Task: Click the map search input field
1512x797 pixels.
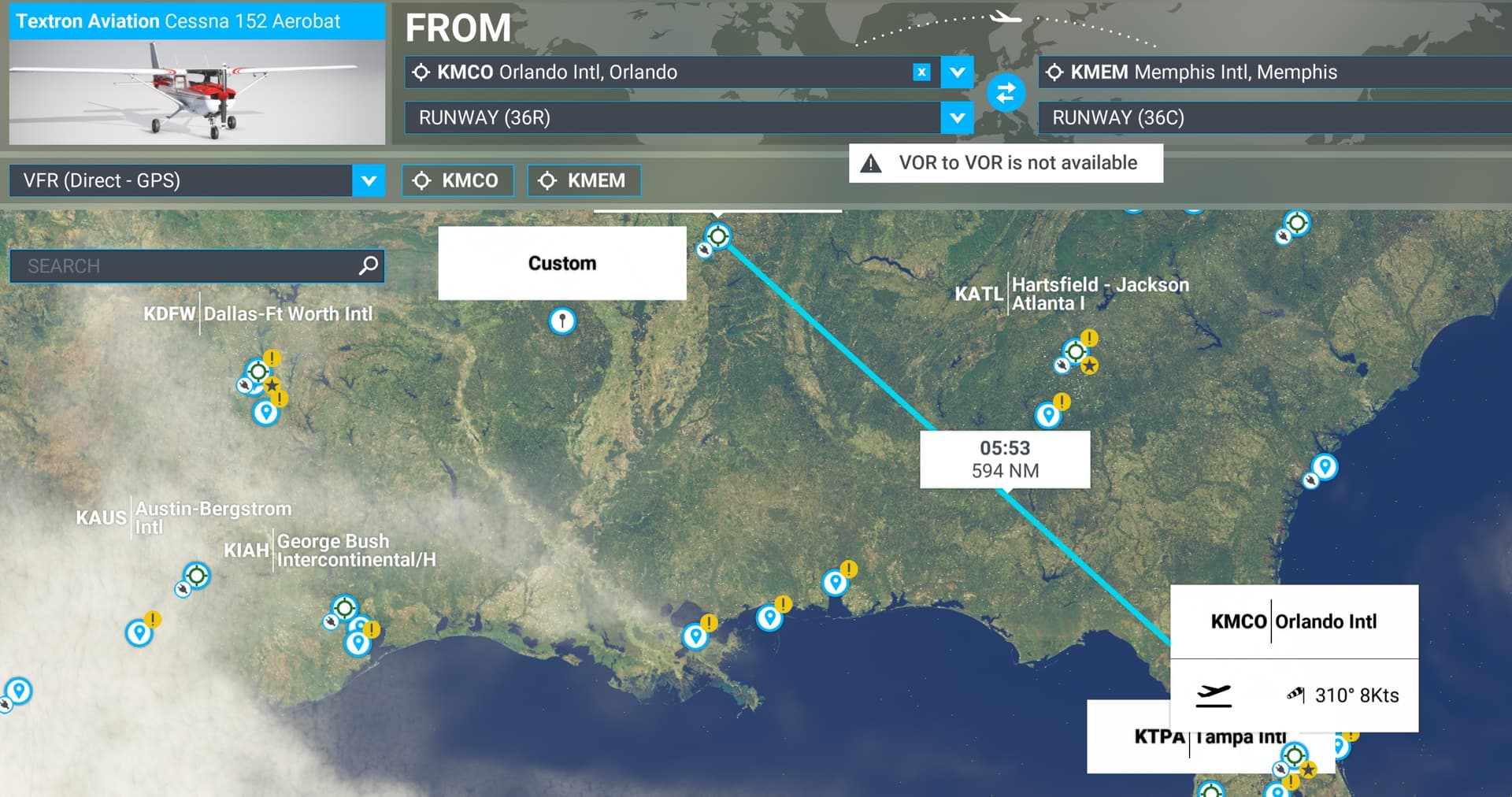Action: [197, 266]
